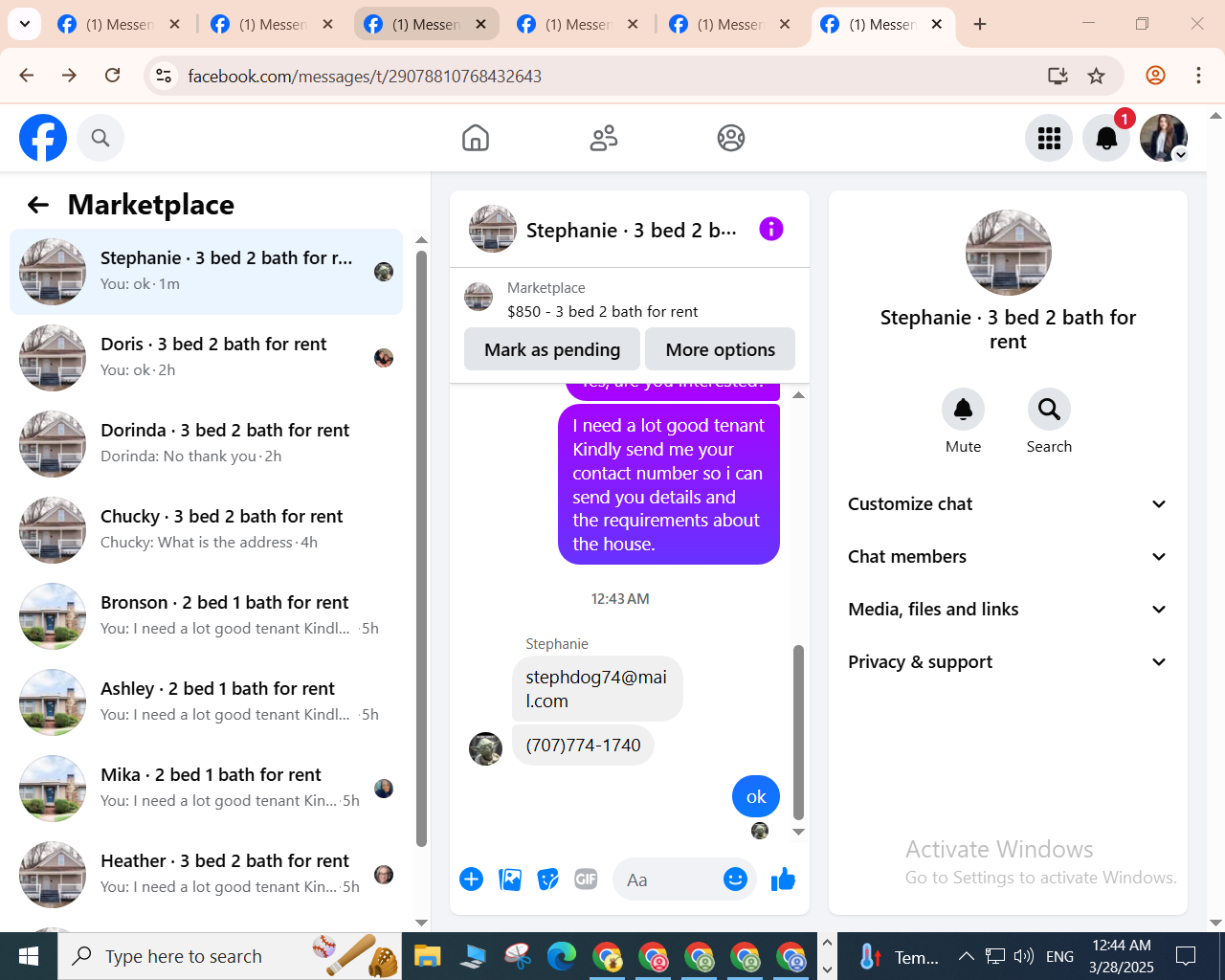Search in conversation using magnifier icon
The width and height of the screenshot is (1225, 980).
1049,410
